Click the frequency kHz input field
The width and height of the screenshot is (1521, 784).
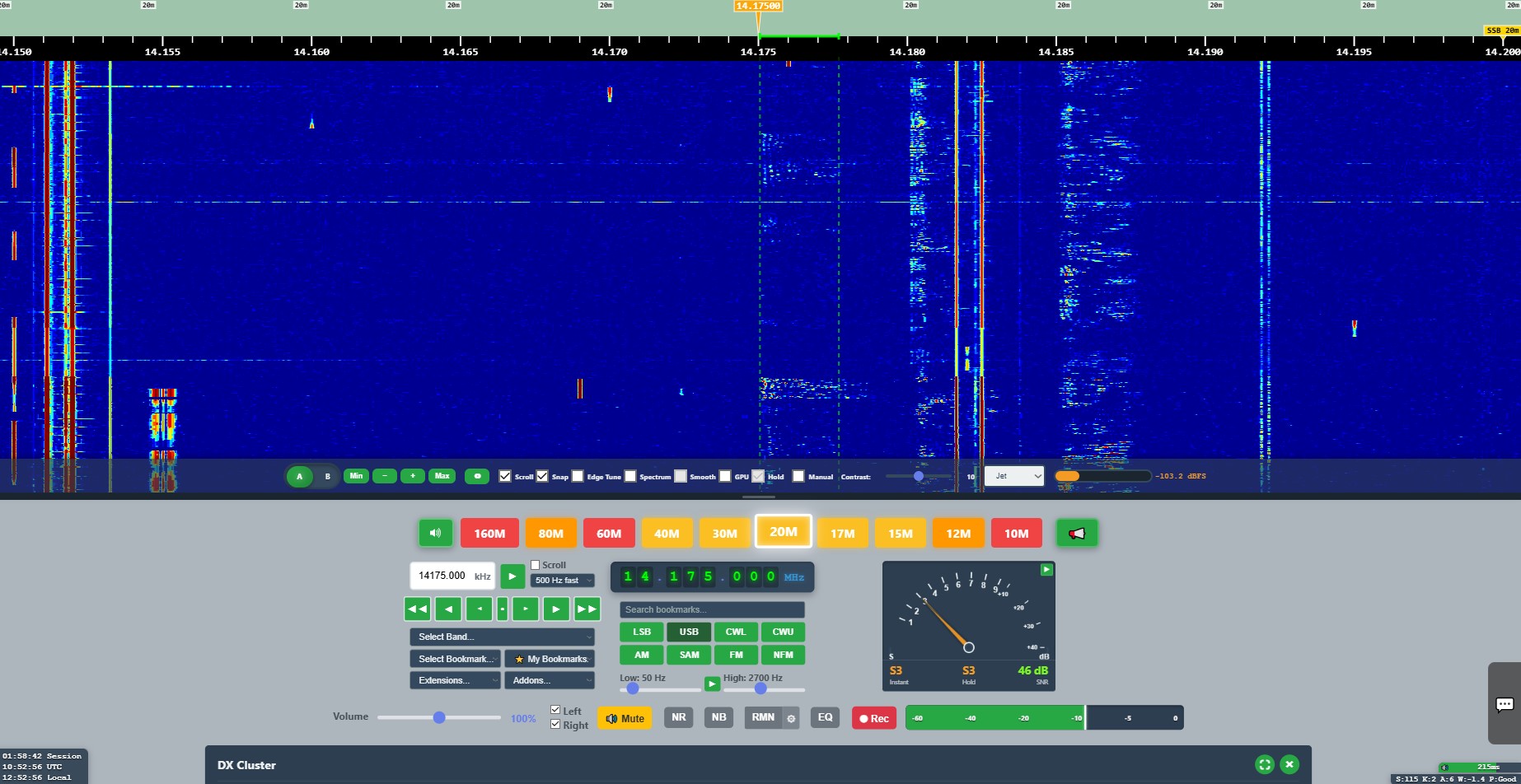pyautogui.click(x=452, y=576)
